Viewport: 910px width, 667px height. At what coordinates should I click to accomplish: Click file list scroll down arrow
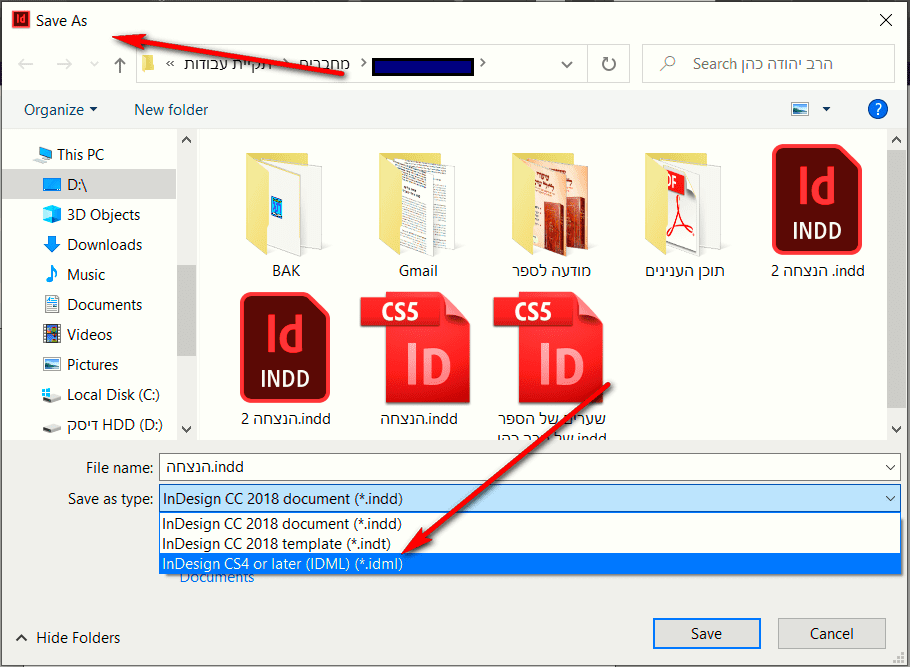(896, 429)
